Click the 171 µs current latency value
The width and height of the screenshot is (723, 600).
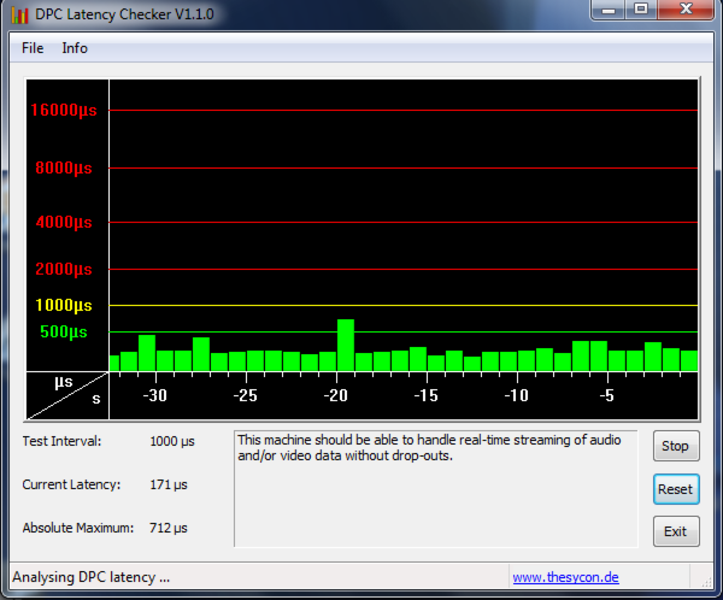click(168, 485)
